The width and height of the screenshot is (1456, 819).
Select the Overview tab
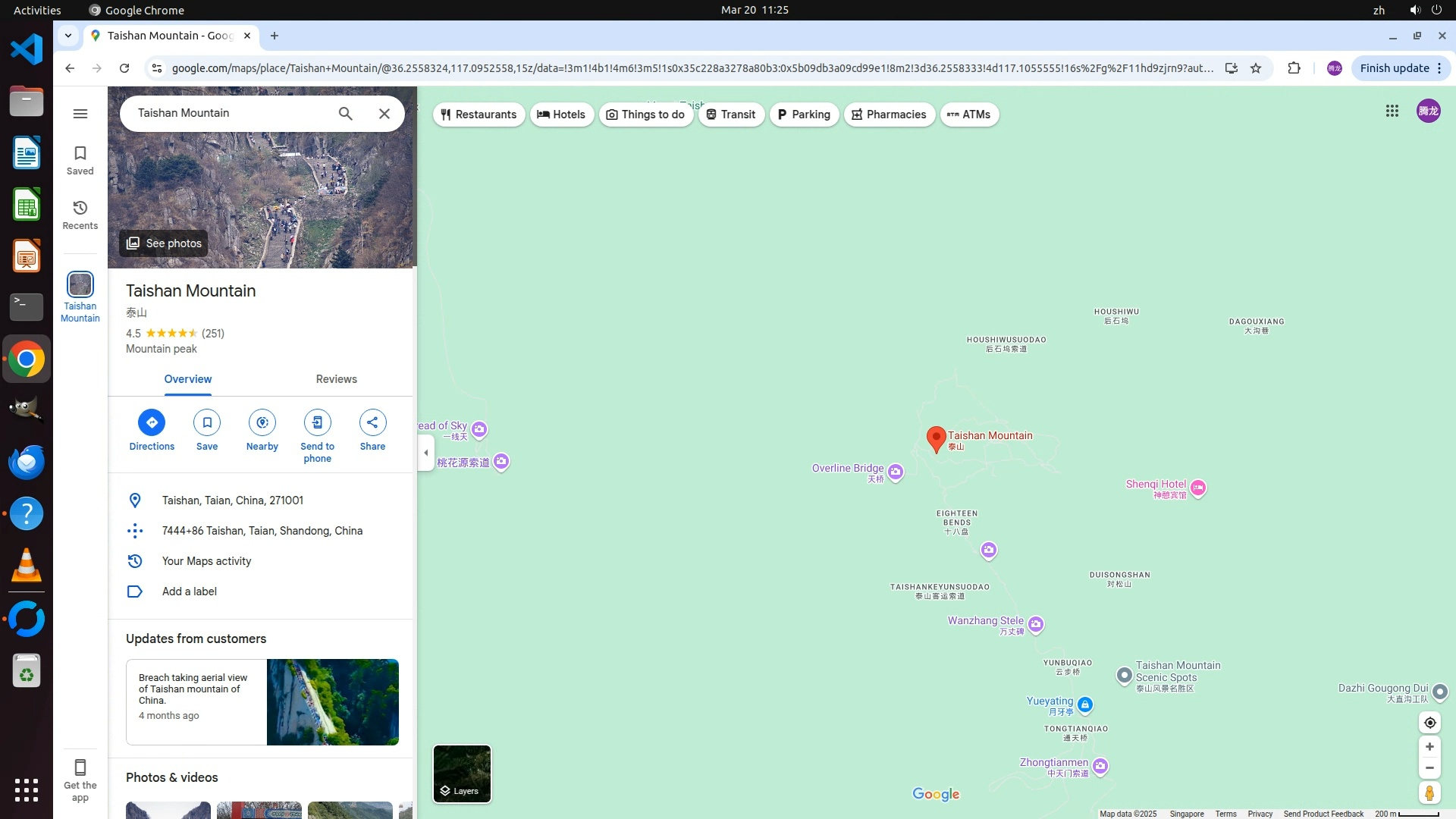click(188, 379)
